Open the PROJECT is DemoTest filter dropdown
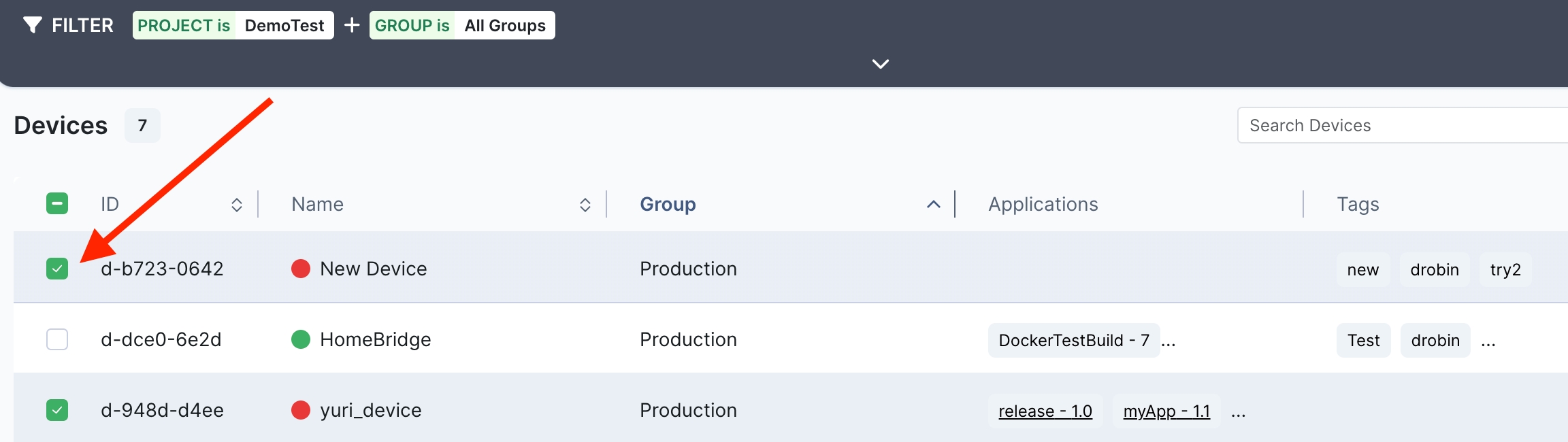The image size is (1568, 442). click(x=233, y=25)
